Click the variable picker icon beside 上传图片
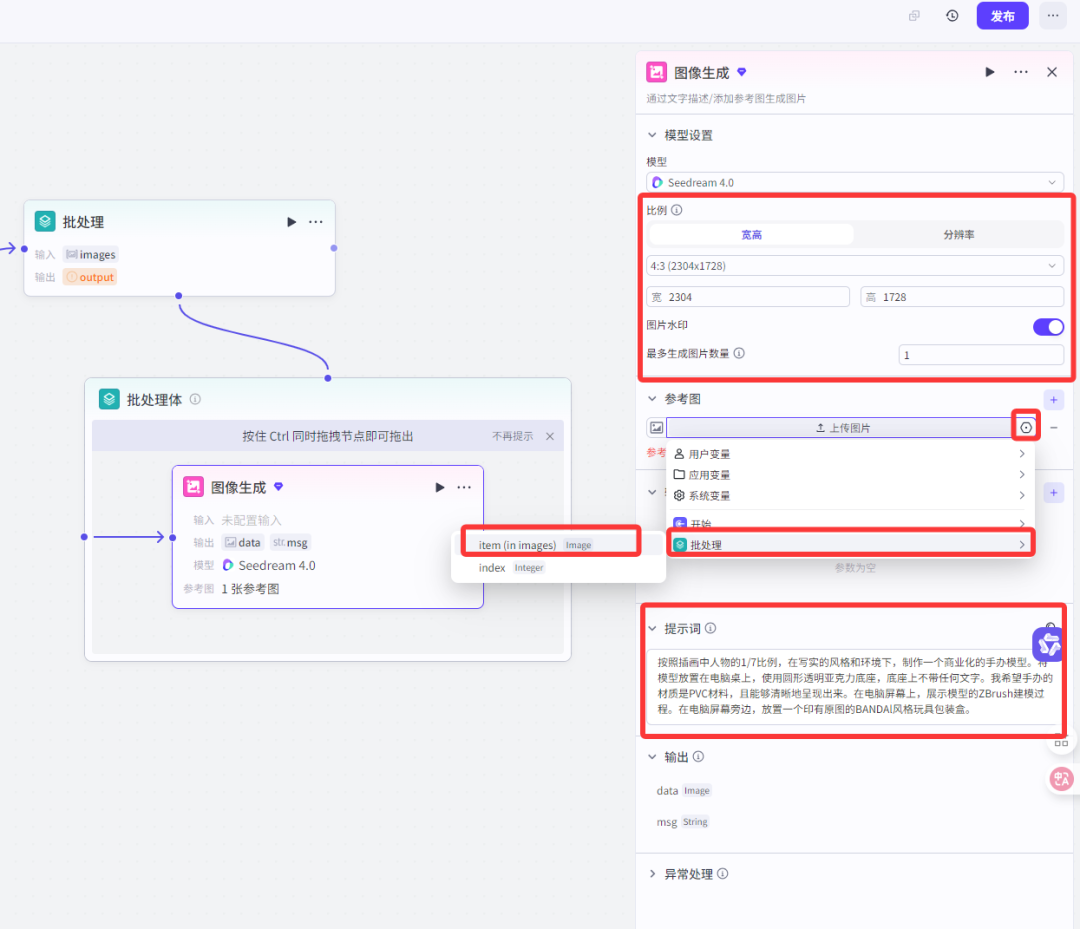1080x929 pixels. (x=1026, y=427)
